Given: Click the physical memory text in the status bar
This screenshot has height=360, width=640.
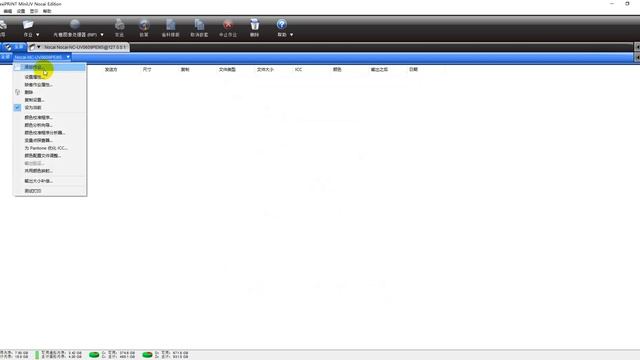Looking at the screenshot, I should 14,355.
